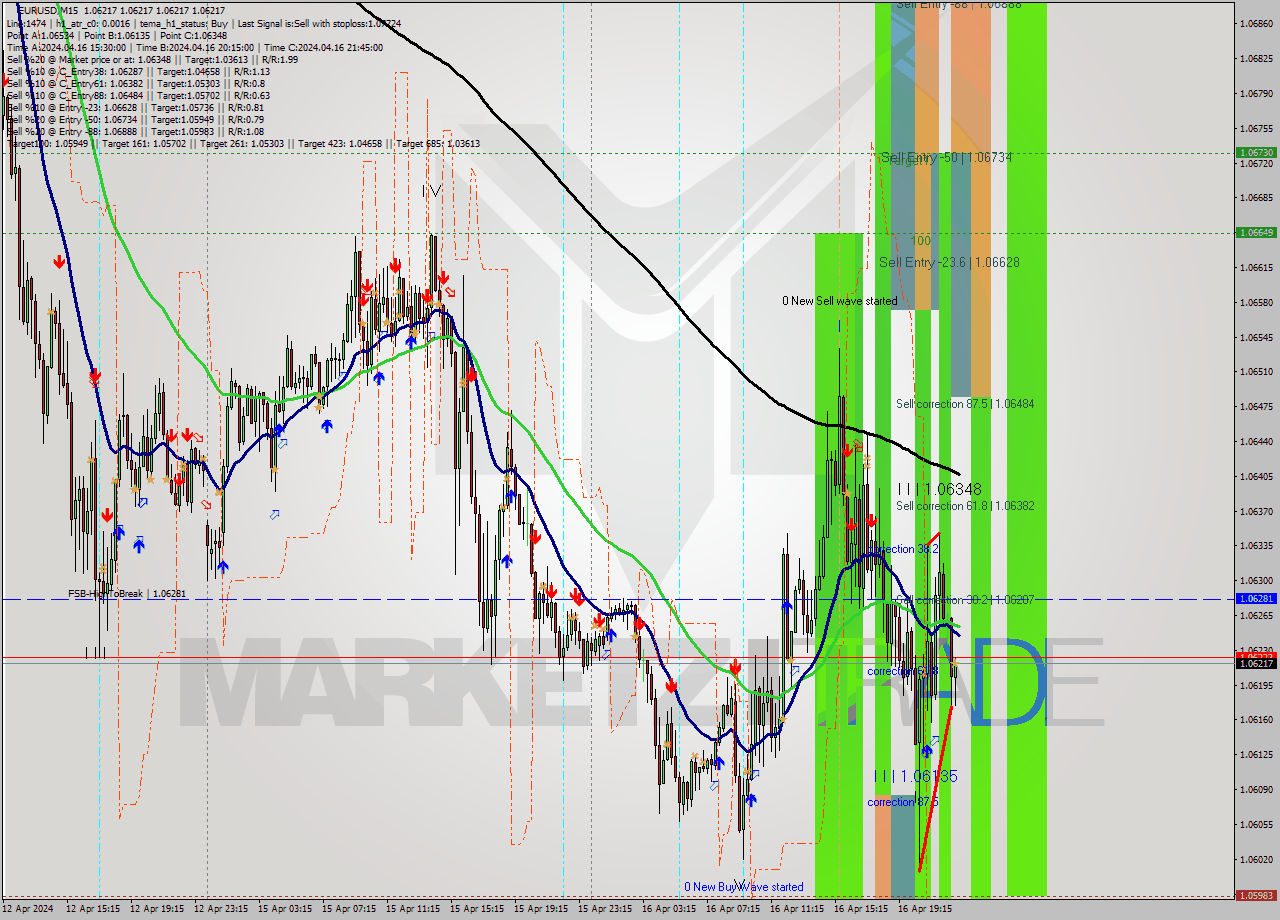Select the '0 New Sell wave started' label
Image resolution: width=1280 pixels, height=920 pixels.
839,301
